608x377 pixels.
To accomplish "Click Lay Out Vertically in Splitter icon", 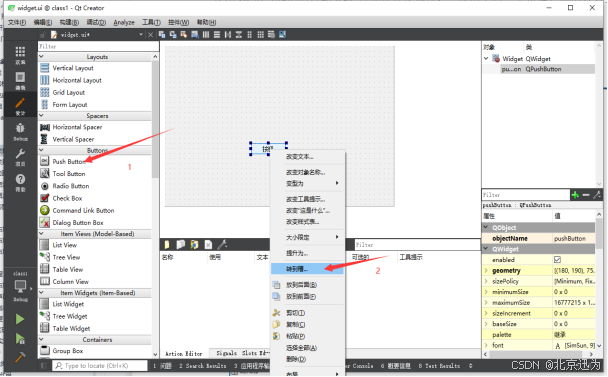I will (238, 35).
